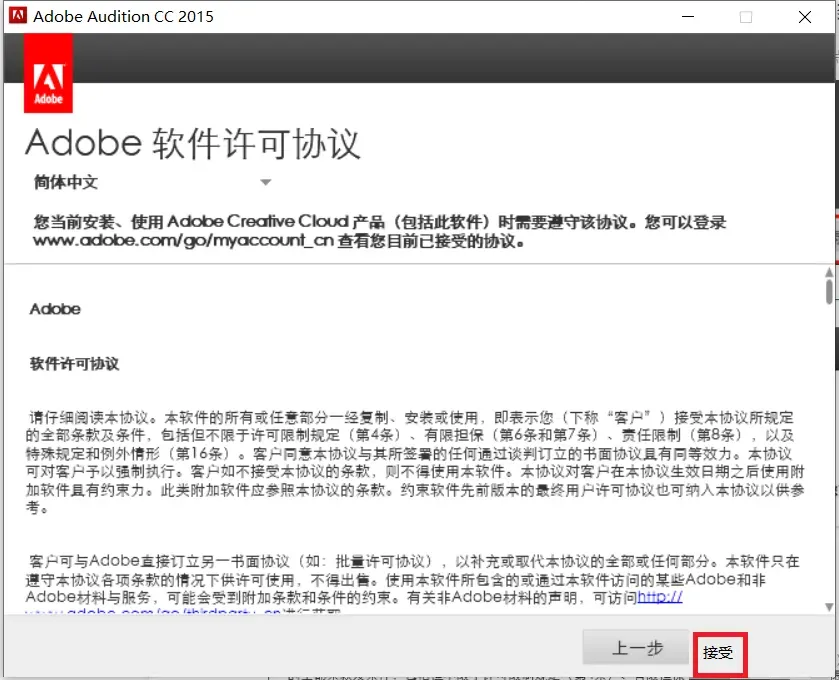This screenshot has height=680, width=839.
Task: Open the 简体中文 language dropdown
Action: (152, 182)
